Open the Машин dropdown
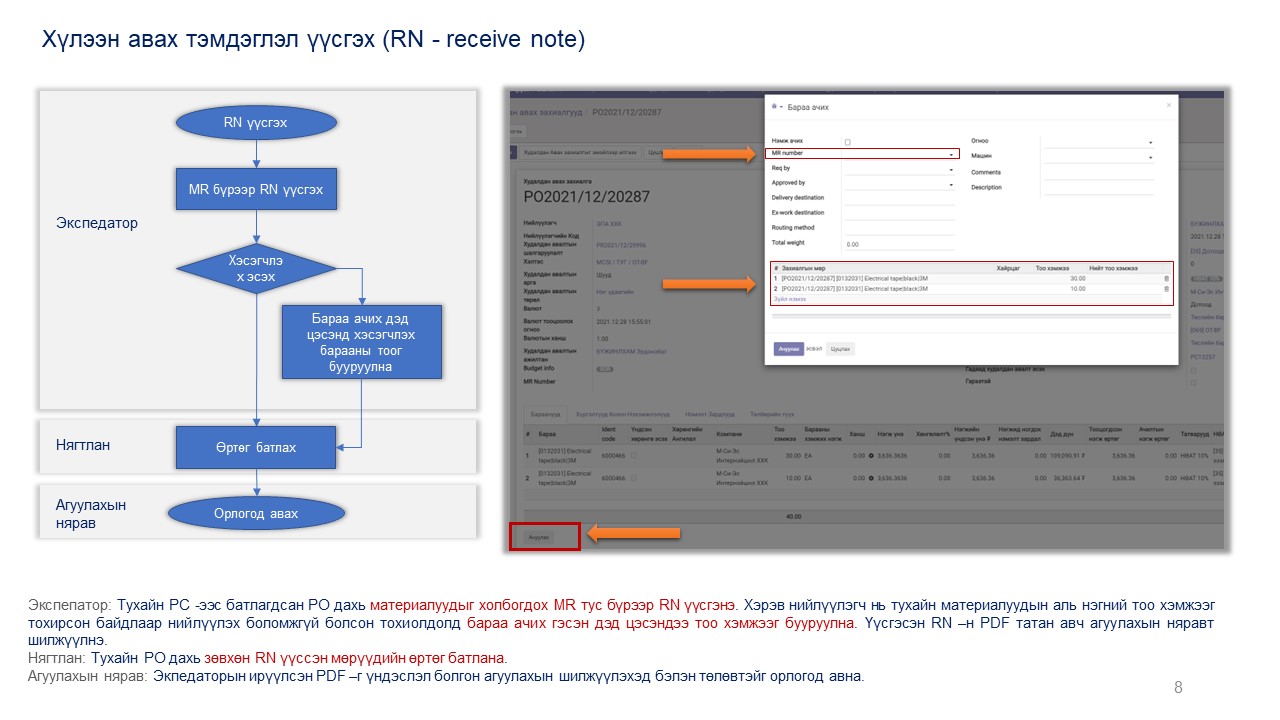1280x720 pixels. point(1150,157)
